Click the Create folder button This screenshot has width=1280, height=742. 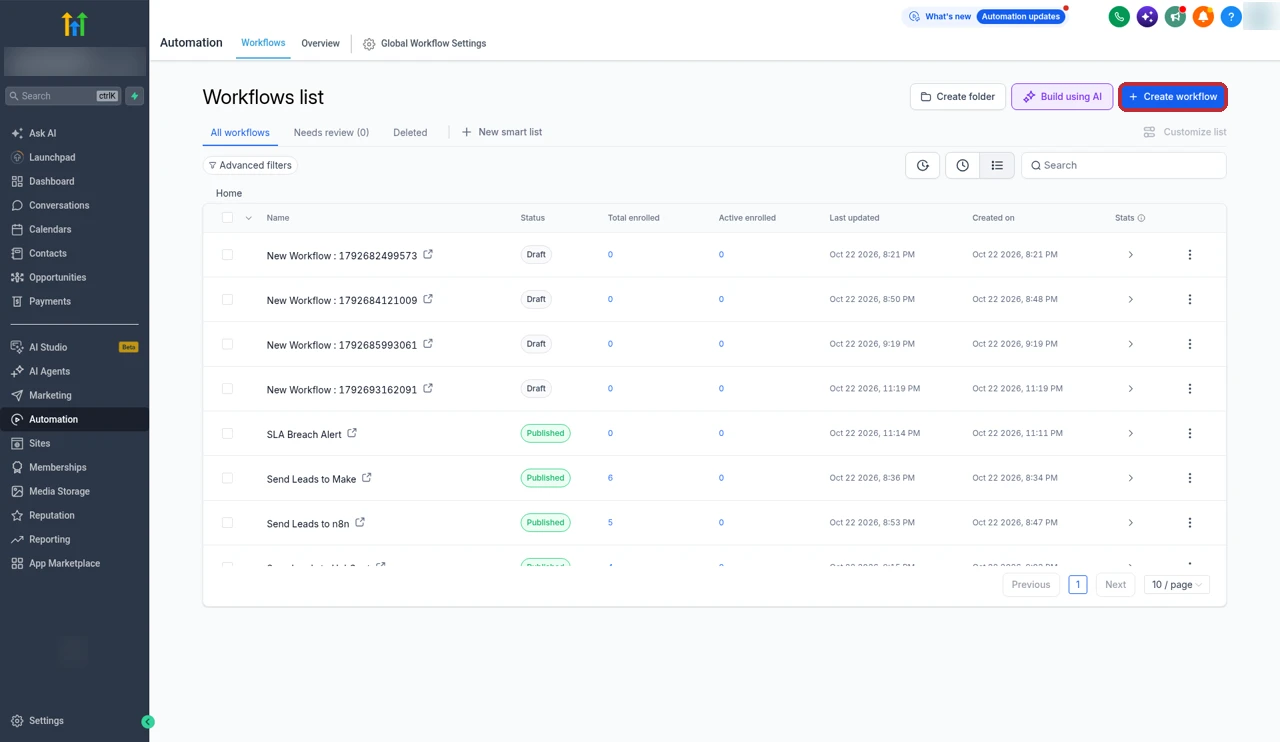958,97
